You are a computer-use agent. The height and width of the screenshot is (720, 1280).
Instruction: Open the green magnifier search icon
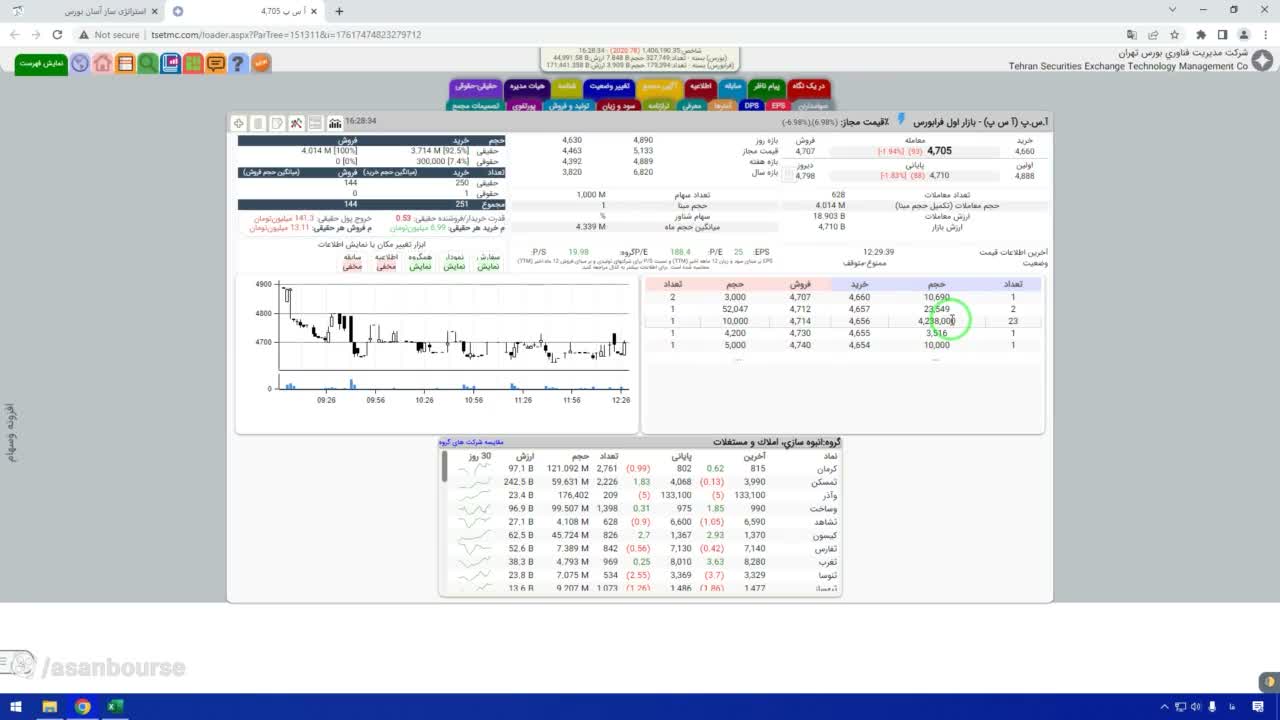[147, 63]
